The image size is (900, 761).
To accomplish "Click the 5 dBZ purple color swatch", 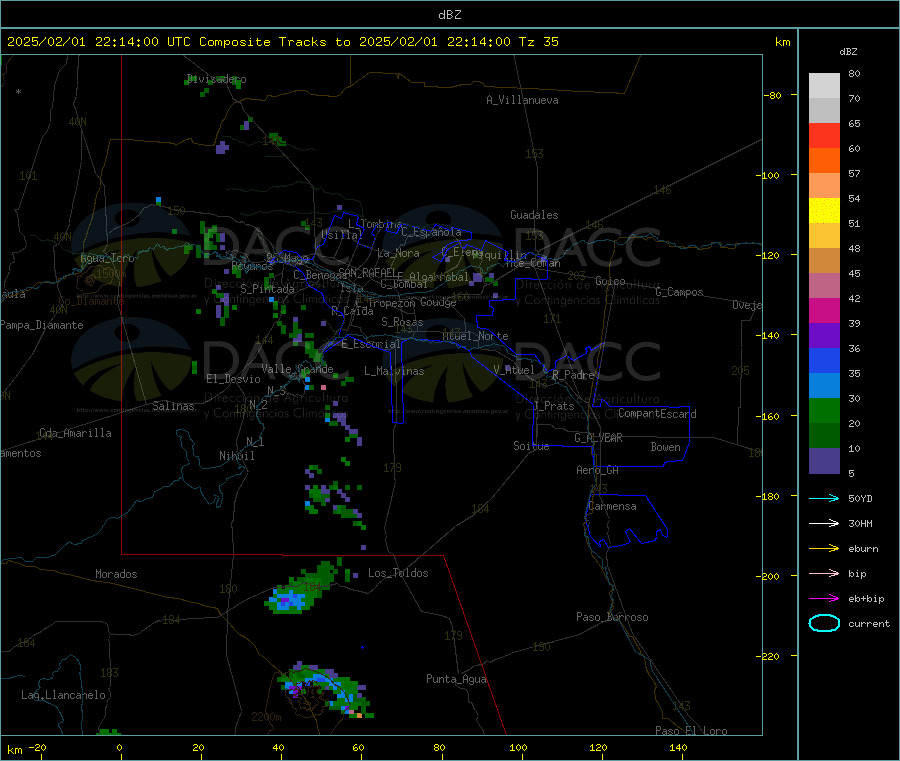I will click(x=824, y=461).
